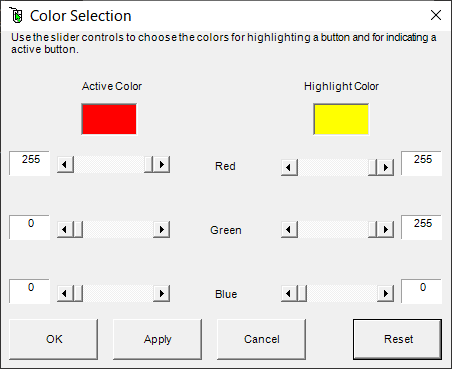Click the red Active Color swatch
Viewport: 452px width, 369px height.
coord(109,119)
